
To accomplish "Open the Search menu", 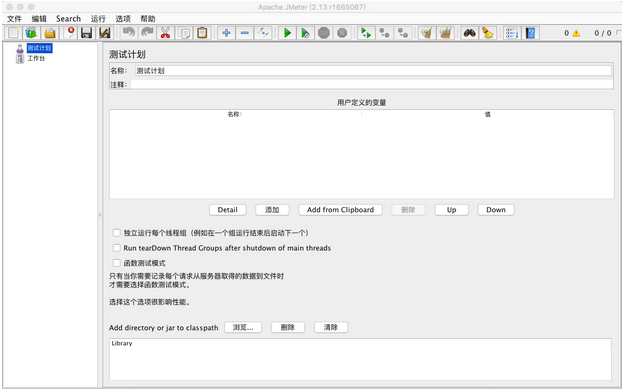I will 68,19.
